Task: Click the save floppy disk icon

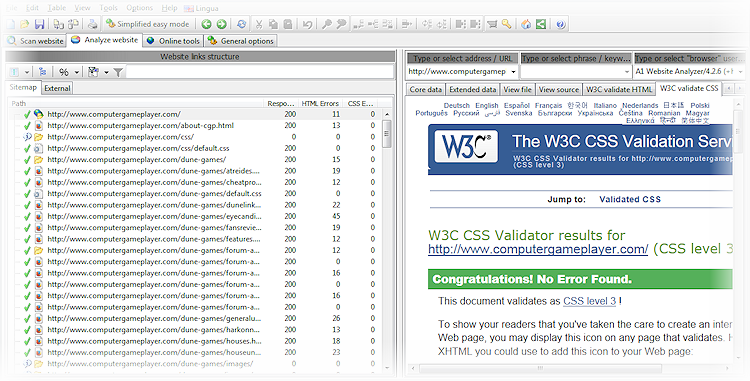Action: (x=40, y=24)
